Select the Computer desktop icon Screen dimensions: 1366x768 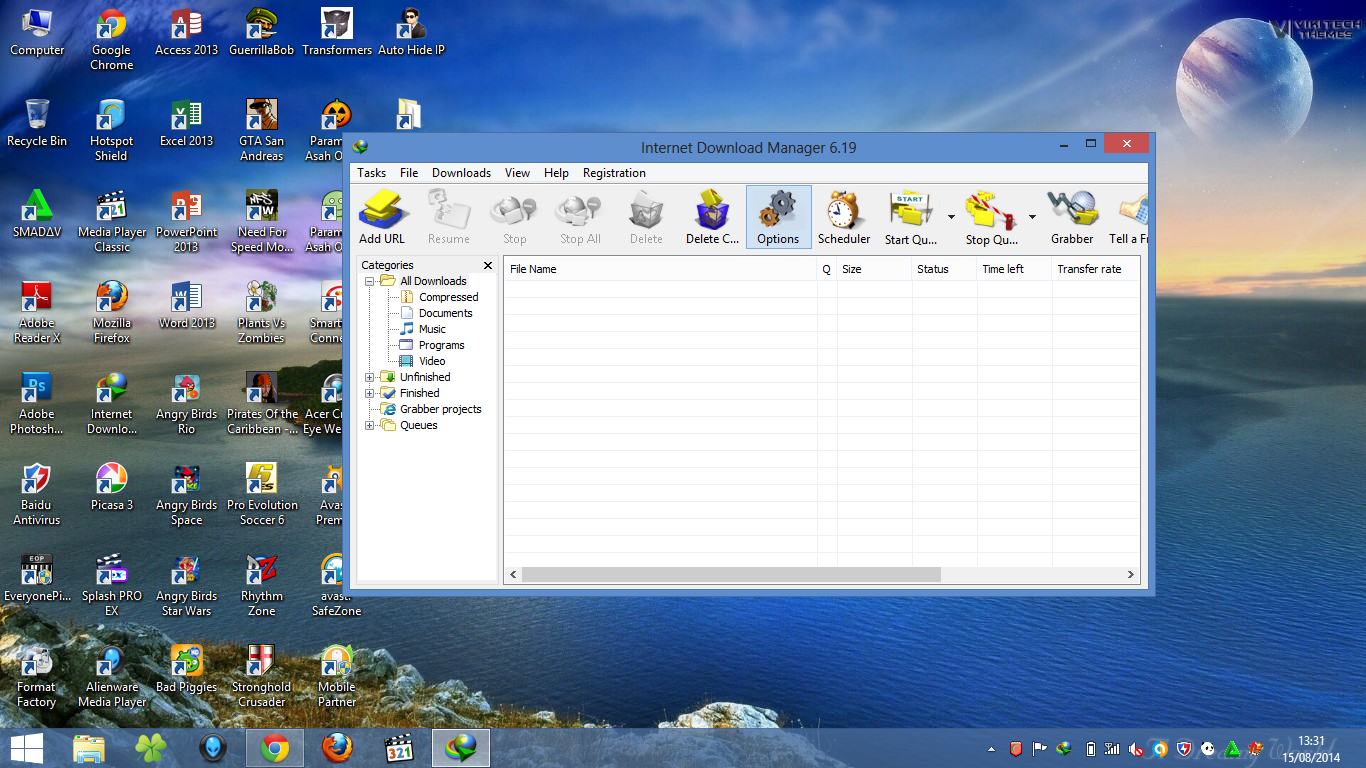pos(37,33)
